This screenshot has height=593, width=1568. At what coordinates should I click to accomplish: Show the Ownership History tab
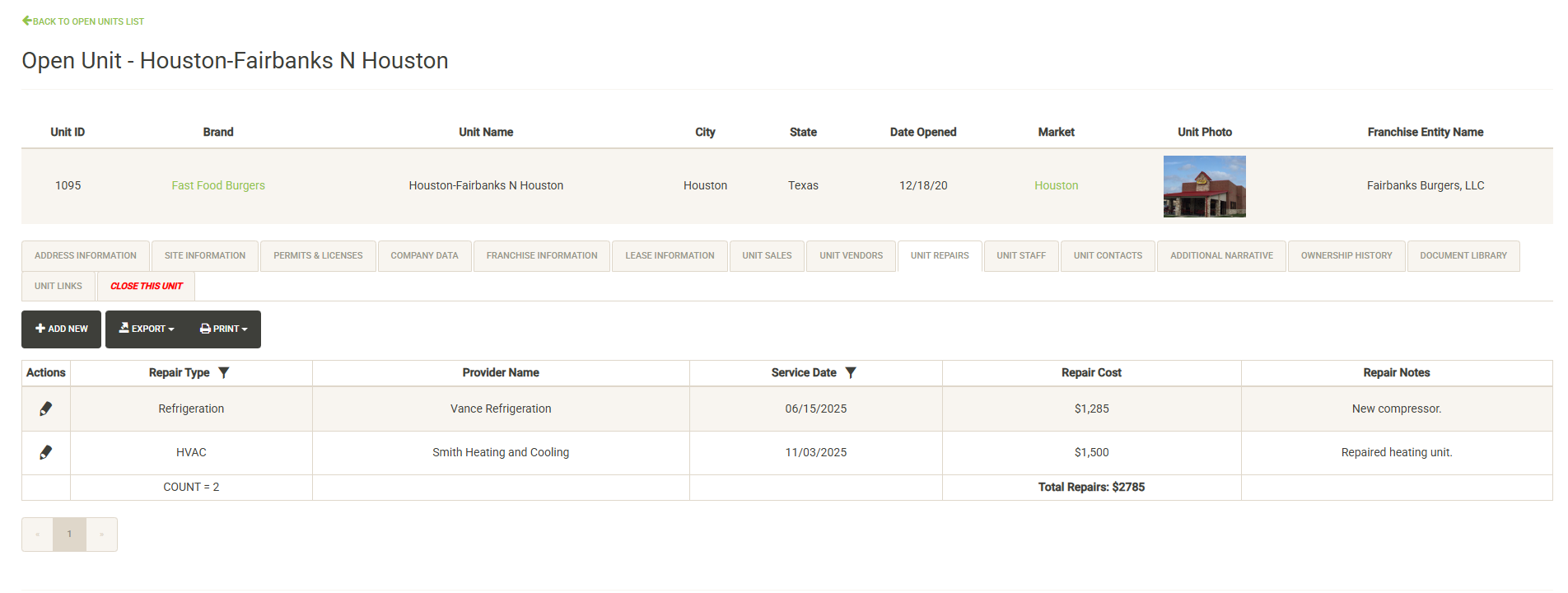[x=1346, y=256]
